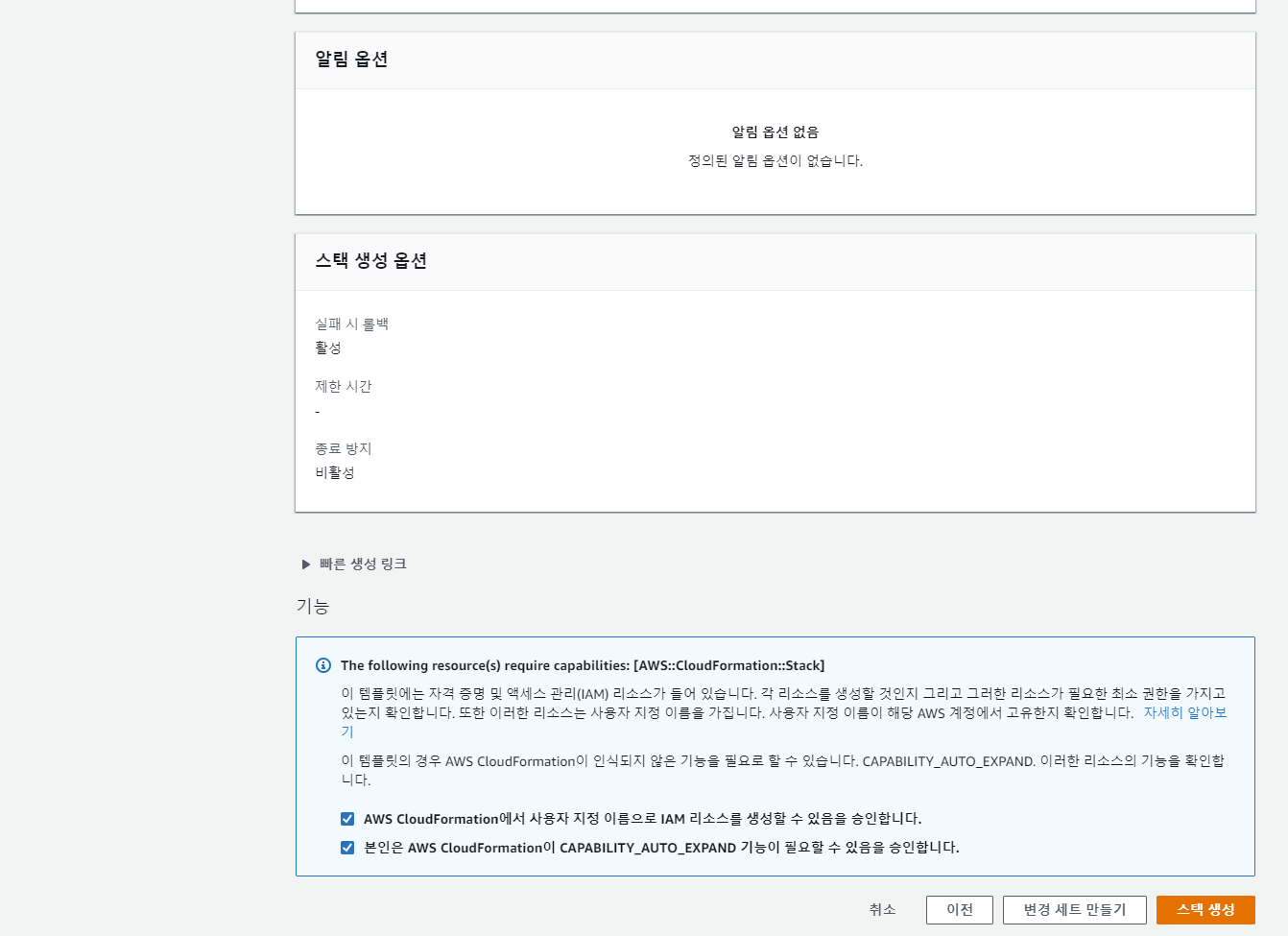The image size is (1288, 936).
Task: Uncheck the IAM 리소스 acknowledgment checkbox
Action: (347, 819)
